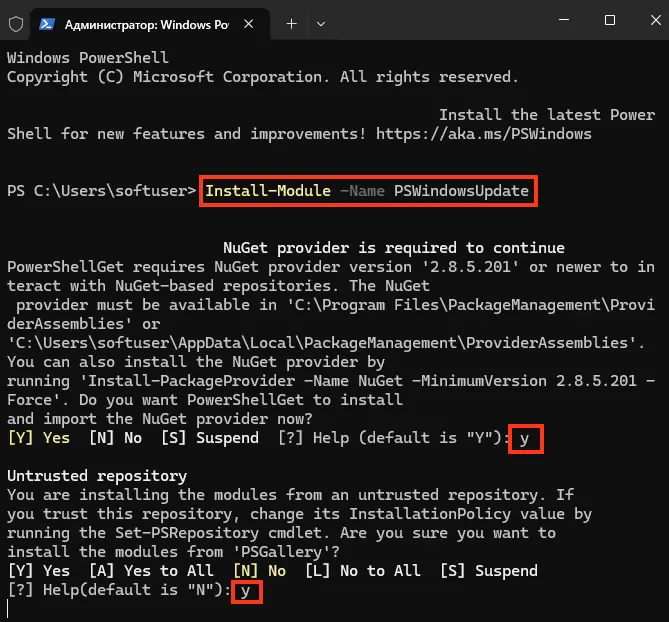Click the blinking cursor on the last line
The width and height of the screenshot is (669, 622).
pos(8,609)
